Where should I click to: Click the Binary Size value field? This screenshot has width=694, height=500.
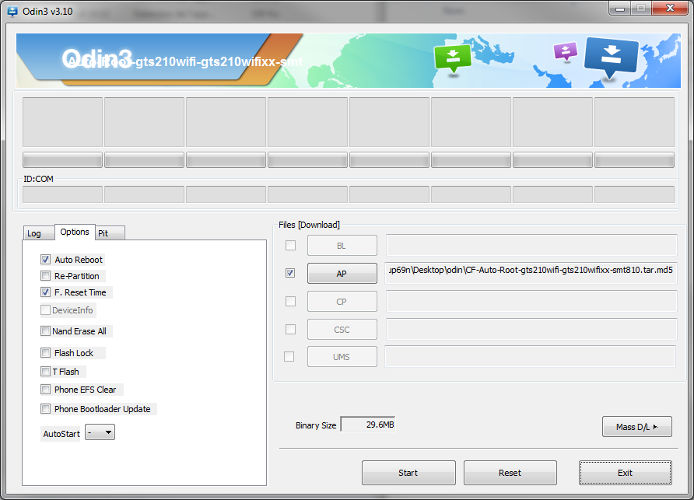tap(368, 425)
